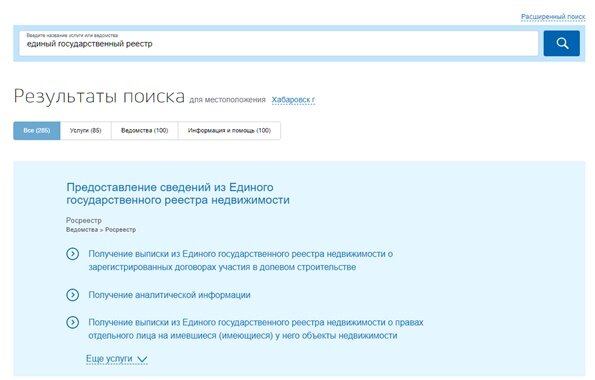Open 'Получение выписки... о зарегистрированных договорах участия' link
This screenshot has width=595, height=380.
[241, 260]
